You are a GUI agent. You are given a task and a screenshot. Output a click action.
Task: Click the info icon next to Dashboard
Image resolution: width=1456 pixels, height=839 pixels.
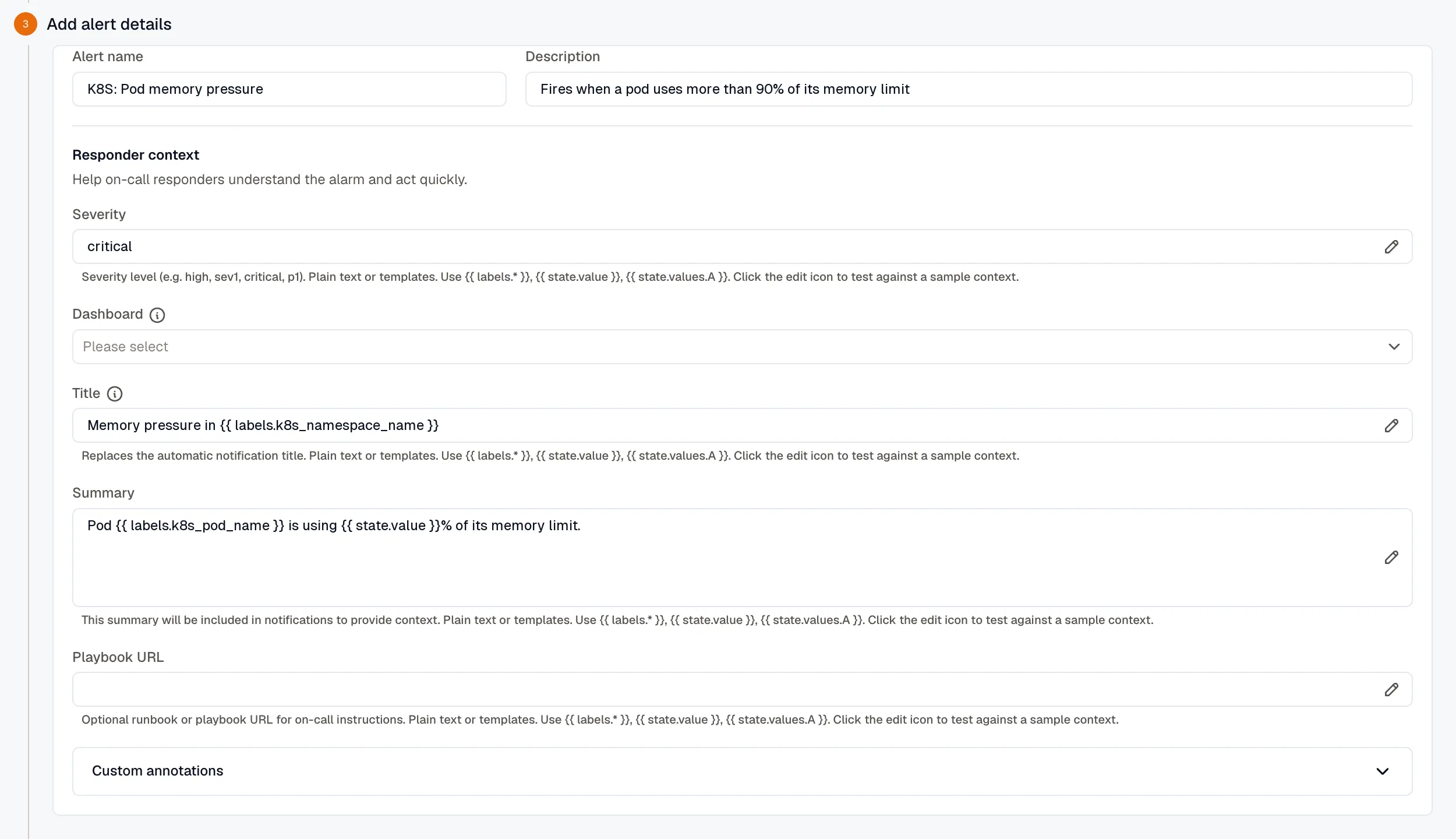(157, 315)
